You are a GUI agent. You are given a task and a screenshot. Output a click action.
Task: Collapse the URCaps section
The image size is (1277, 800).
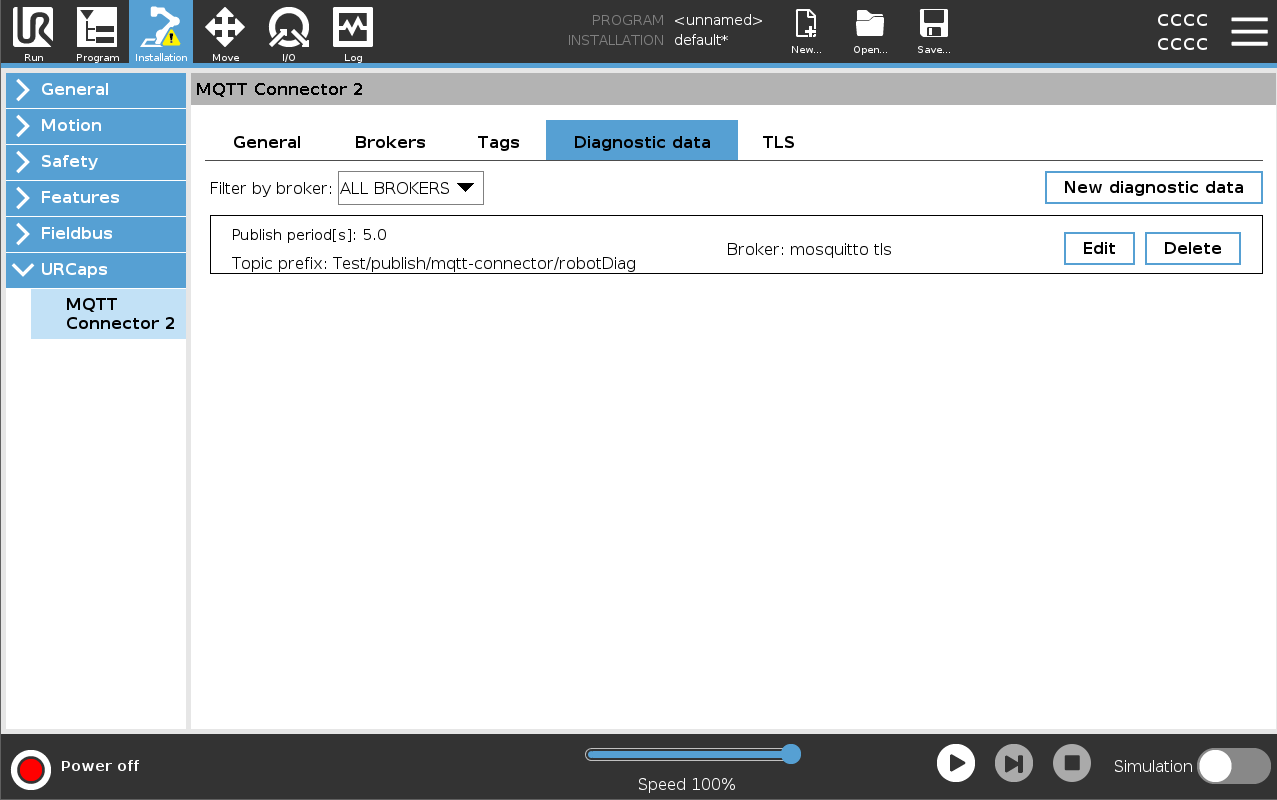[96, 269]
